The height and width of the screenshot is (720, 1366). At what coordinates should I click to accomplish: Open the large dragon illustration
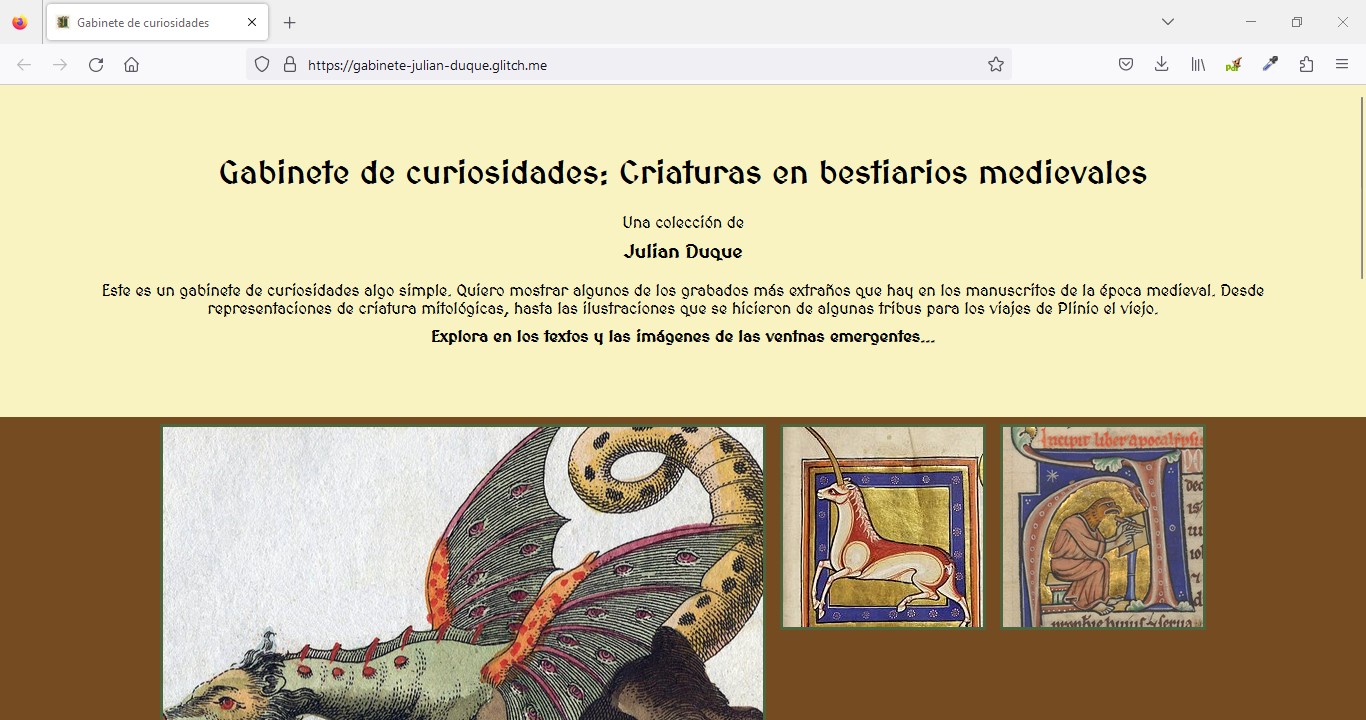[463, 573]
